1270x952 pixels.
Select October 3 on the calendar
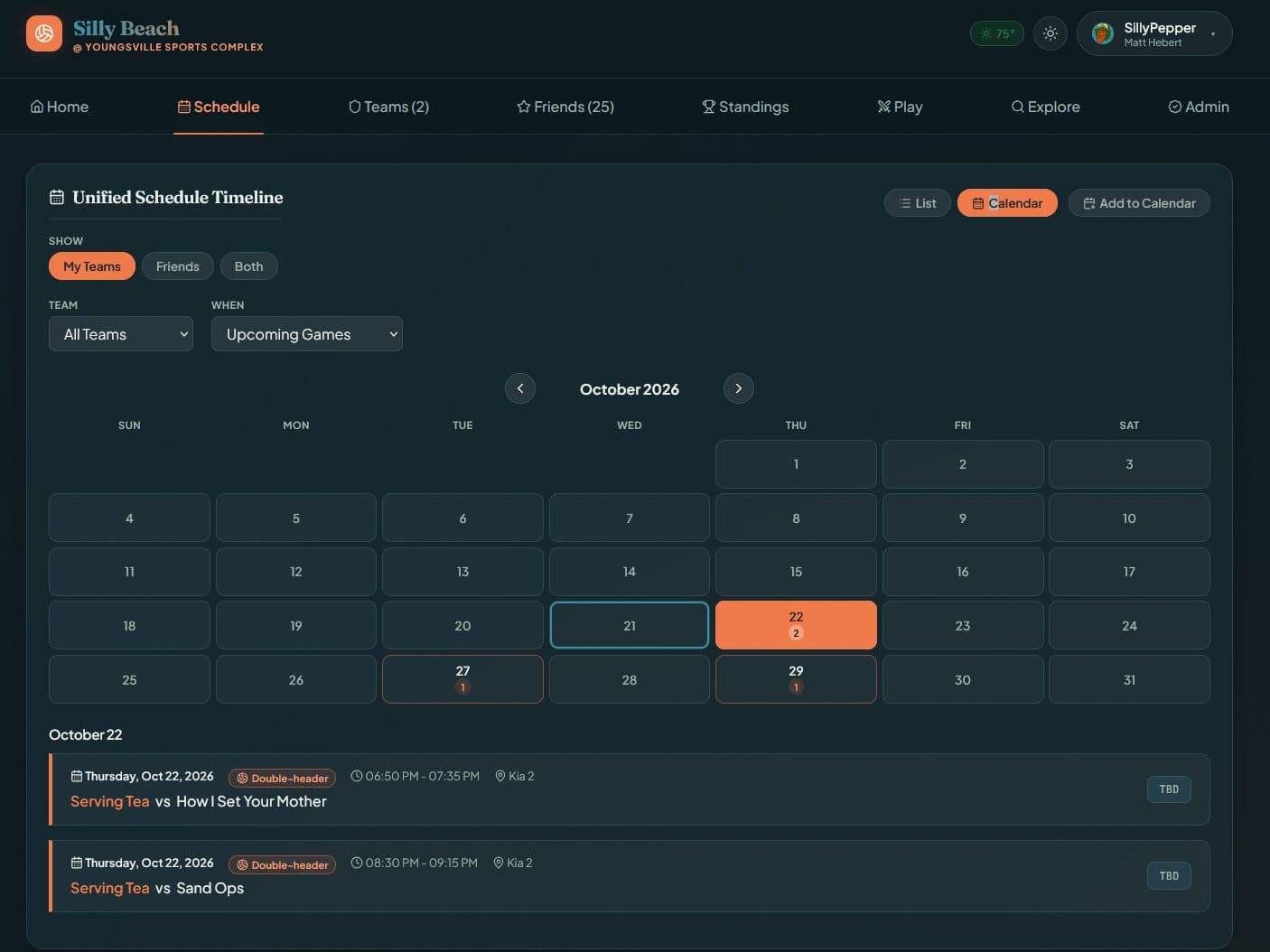1129,464
